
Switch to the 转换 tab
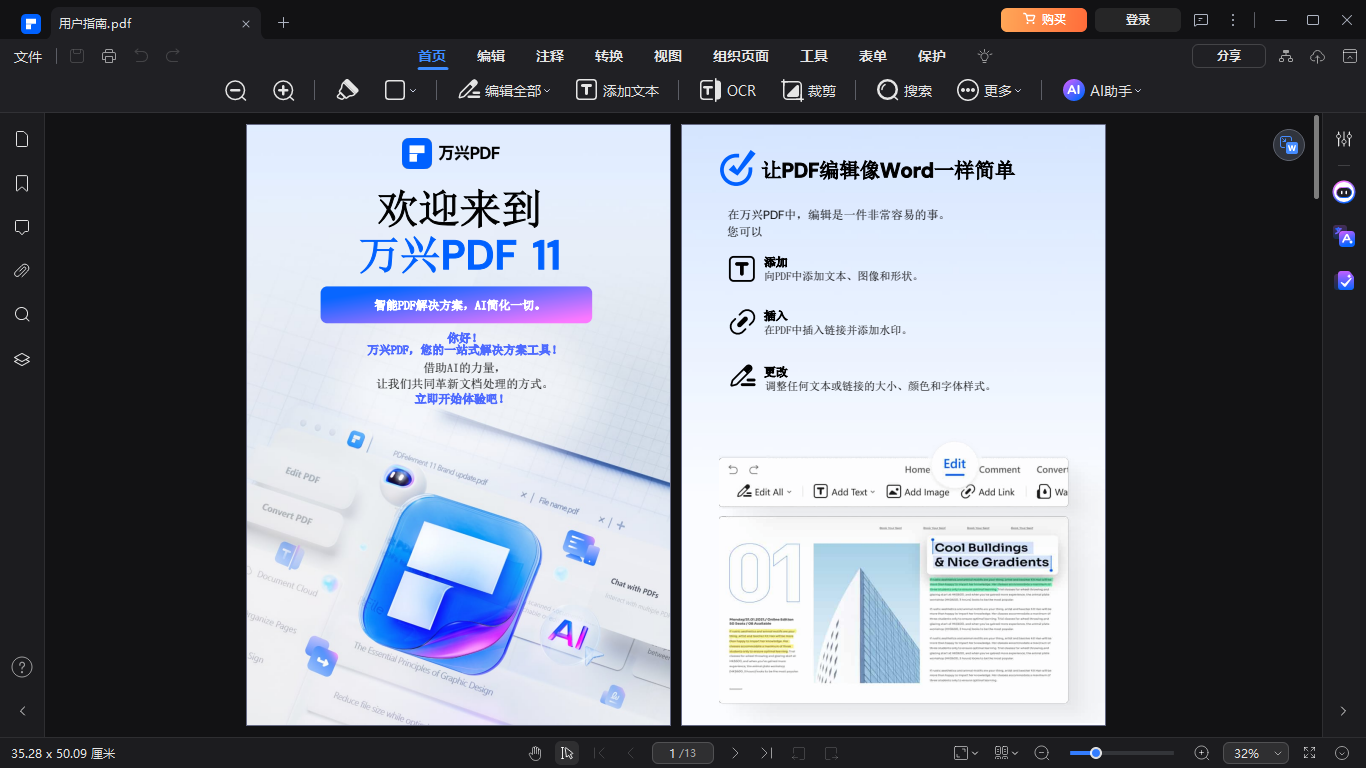[609, 56]
